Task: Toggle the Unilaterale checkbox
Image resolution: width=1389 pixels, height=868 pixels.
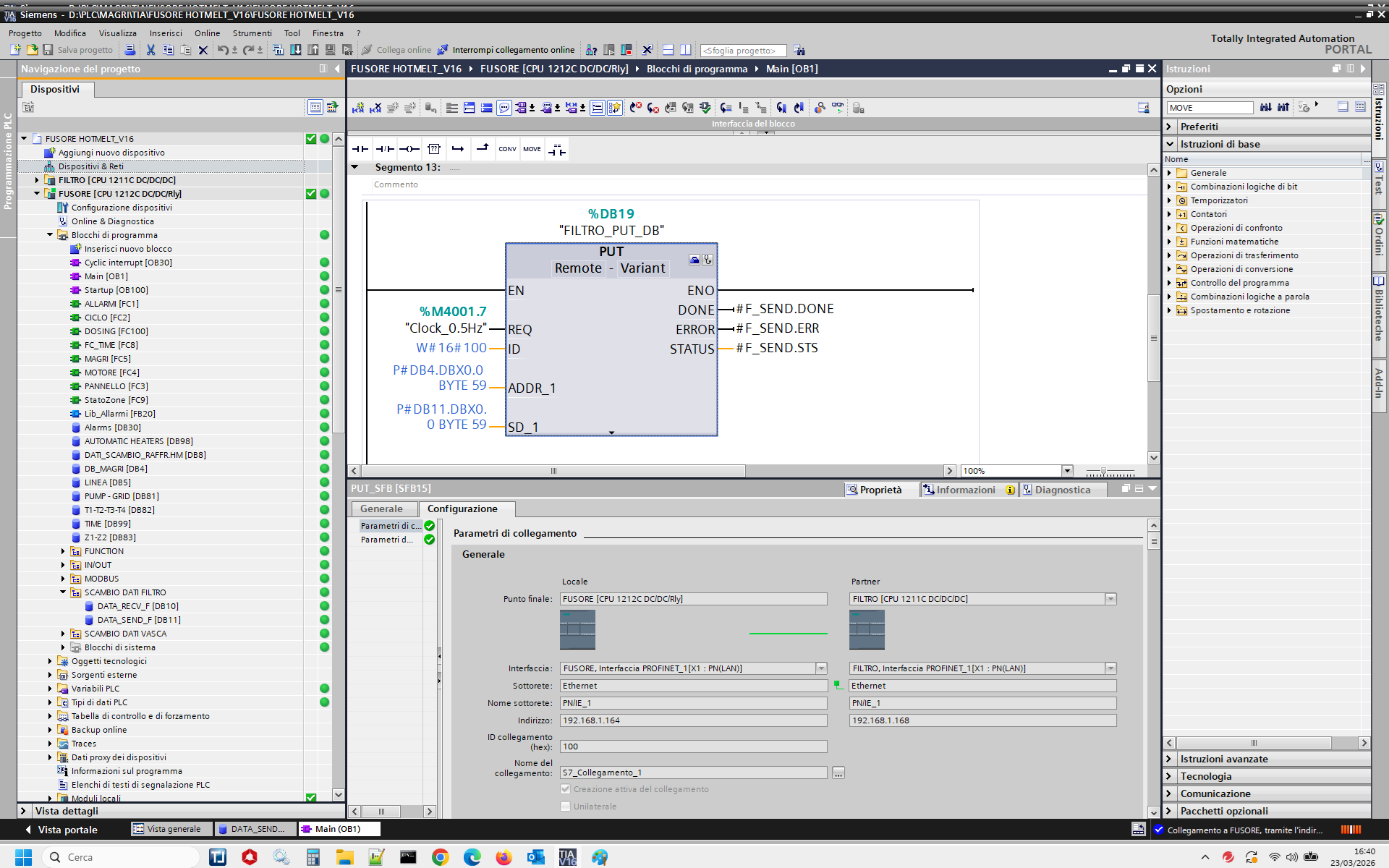Action: [566, 807]
